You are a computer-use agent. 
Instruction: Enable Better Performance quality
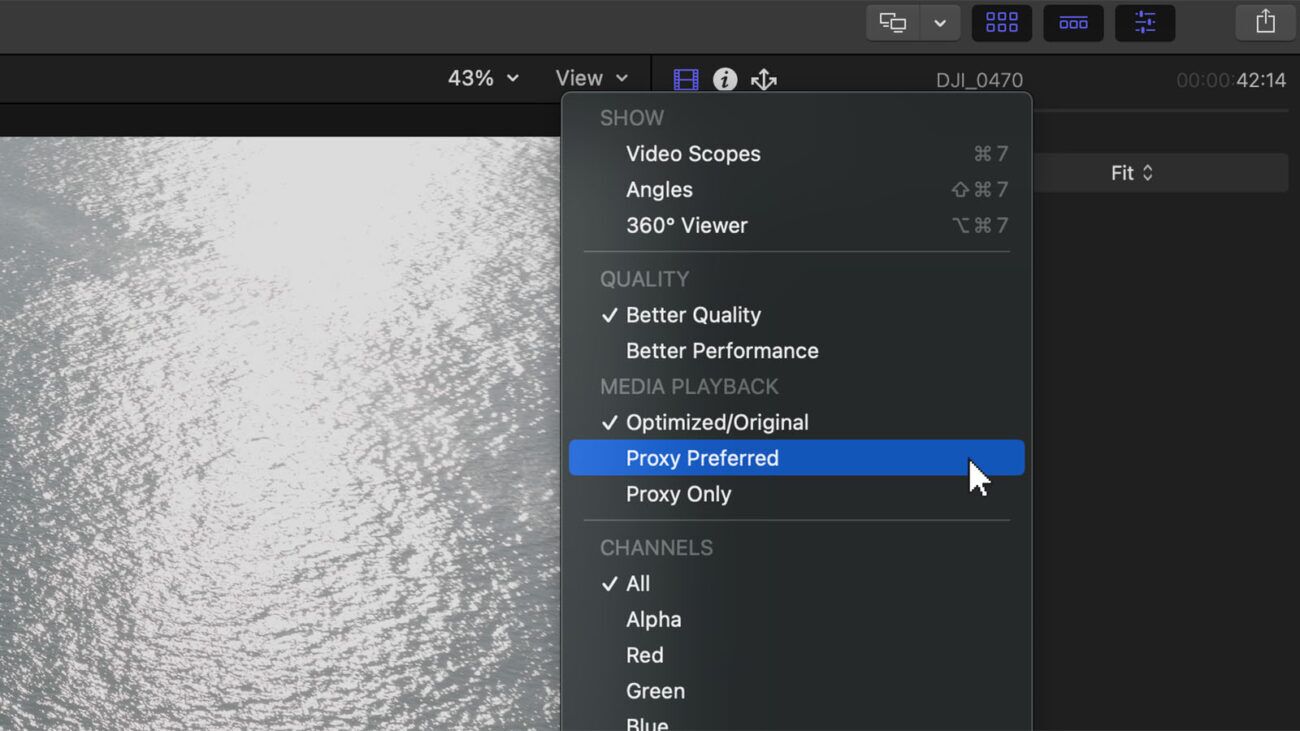click(722, 350)
